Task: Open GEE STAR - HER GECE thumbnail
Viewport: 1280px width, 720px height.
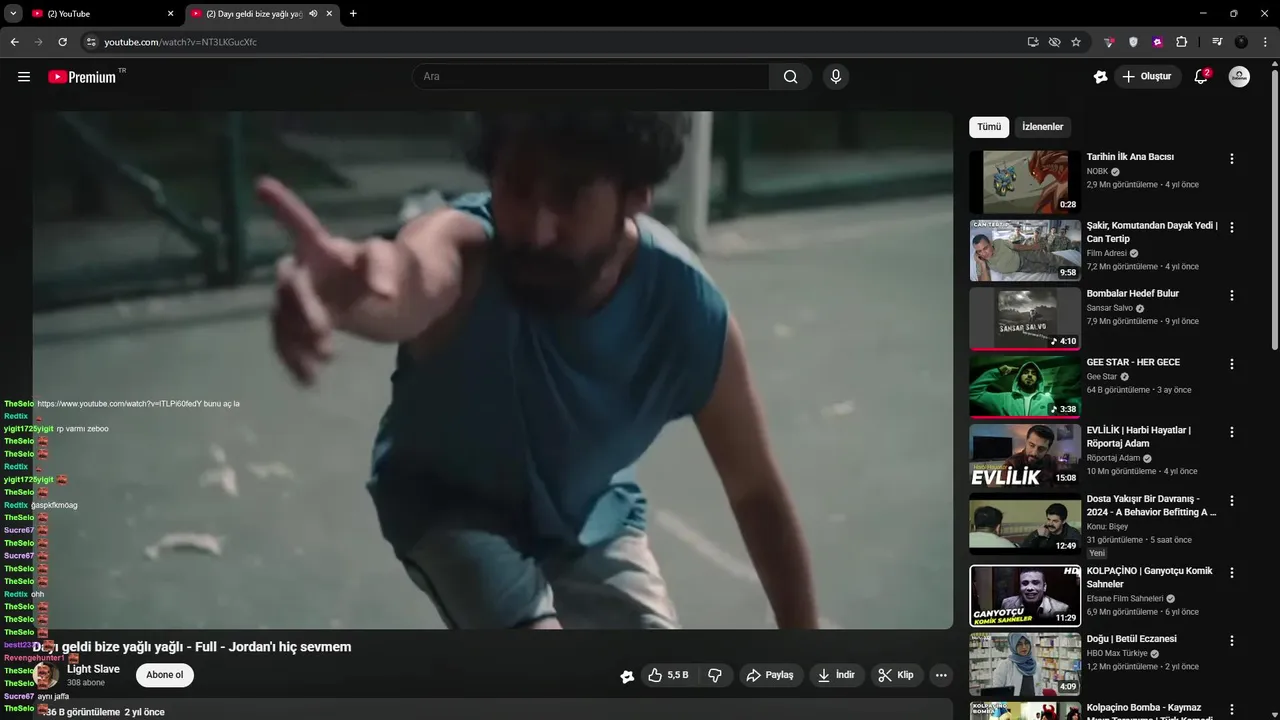Action: [1025, 387]
